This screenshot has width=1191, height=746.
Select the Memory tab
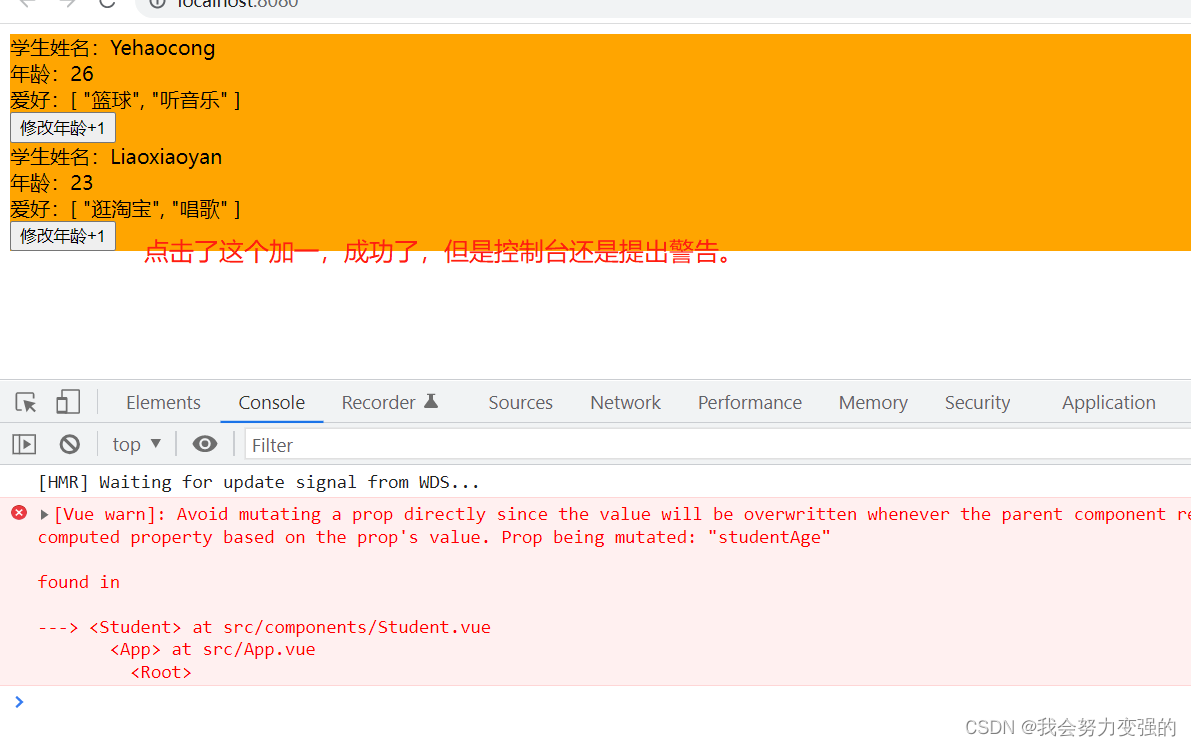coord(873,403)
